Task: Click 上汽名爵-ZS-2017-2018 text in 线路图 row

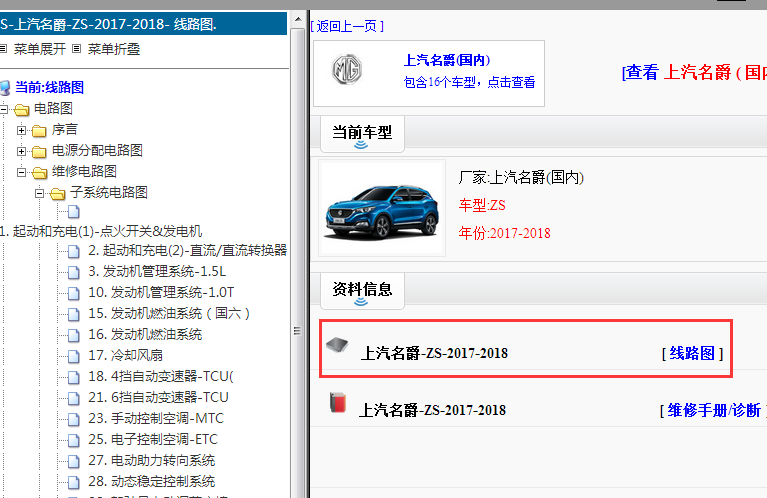Action: tap(434, 353)
